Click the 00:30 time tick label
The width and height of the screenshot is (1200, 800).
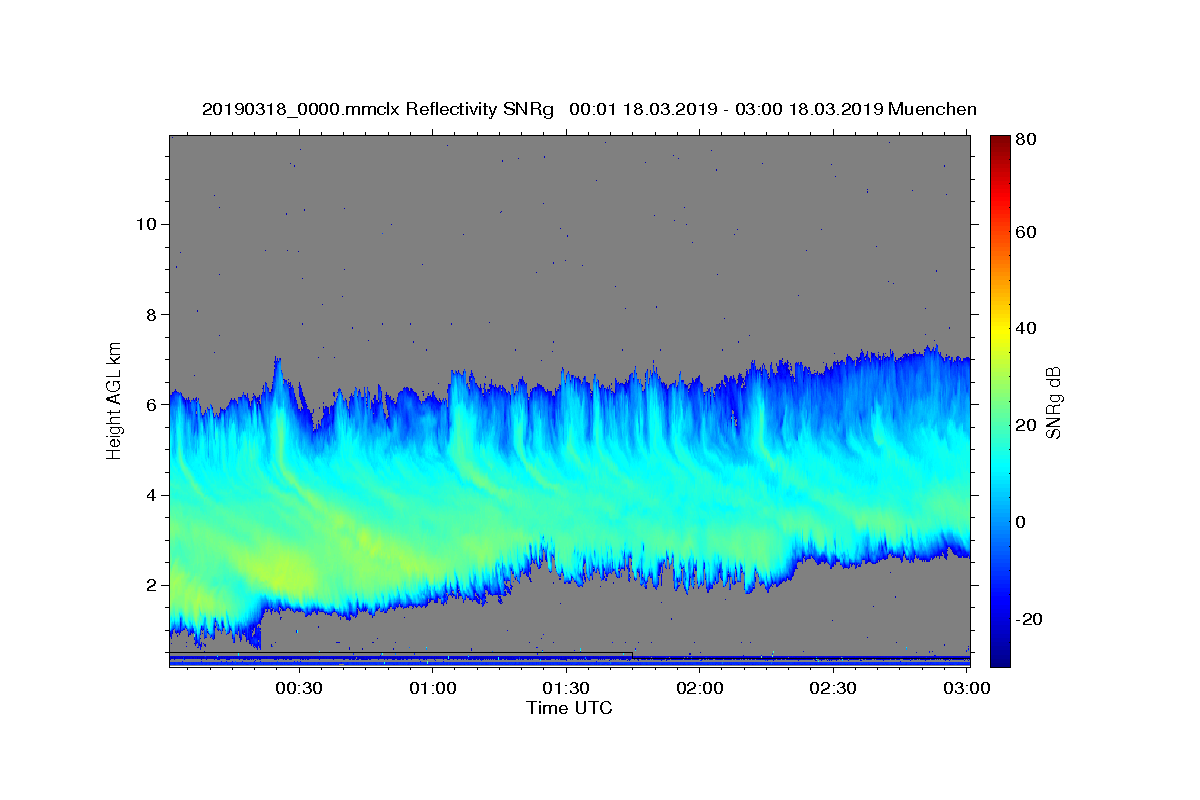tap(298, 689)
